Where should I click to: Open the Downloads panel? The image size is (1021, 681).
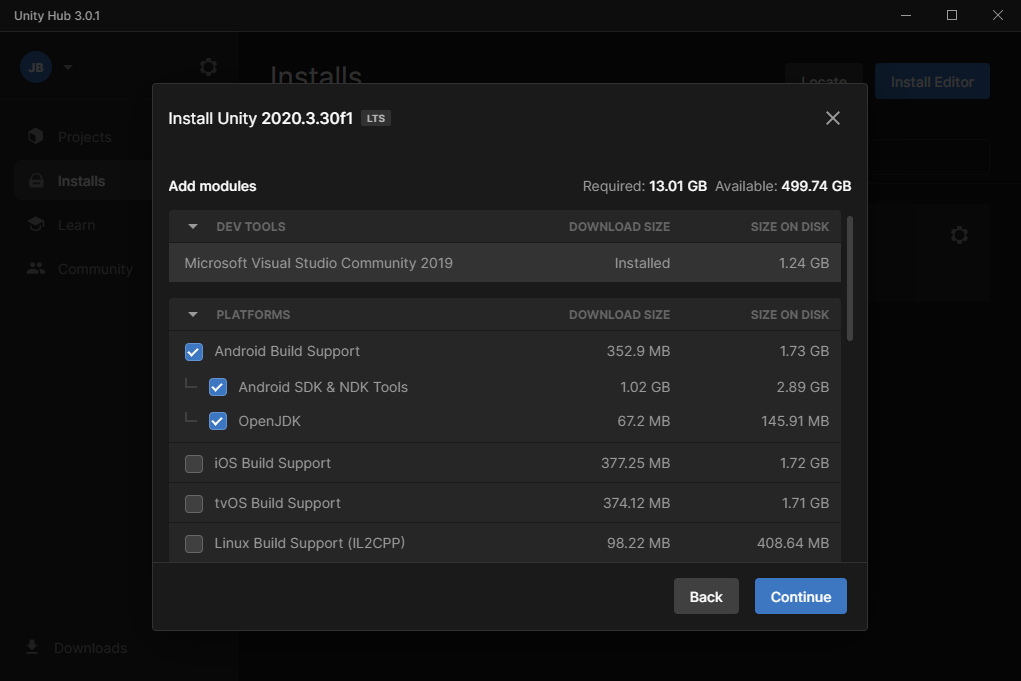(x=77, y=648)
